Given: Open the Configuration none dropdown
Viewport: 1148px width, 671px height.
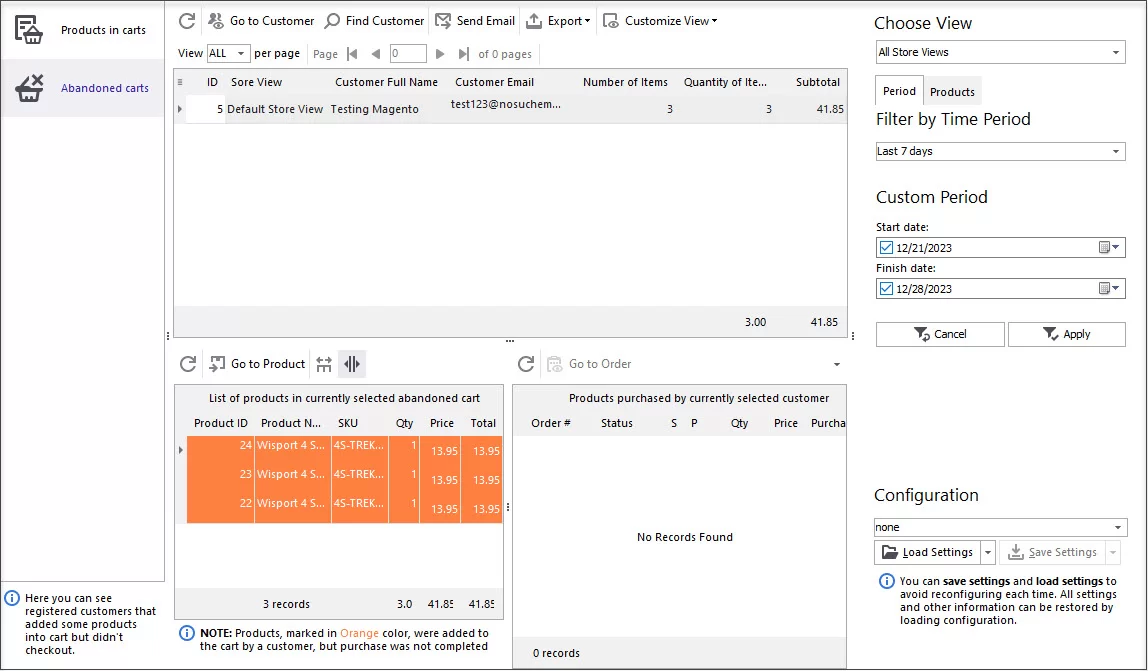Looking at the screenshot, I should pos(1000,527).
